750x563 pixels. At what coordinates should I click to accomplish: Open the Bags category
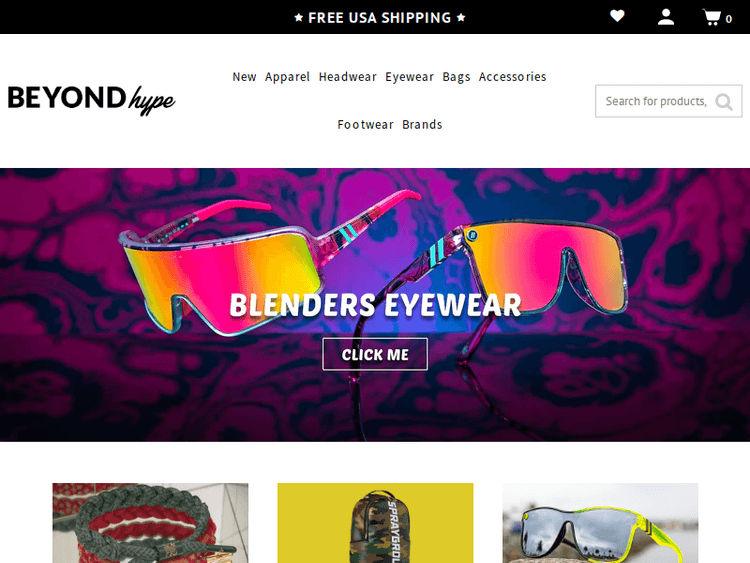click(456, 77)
